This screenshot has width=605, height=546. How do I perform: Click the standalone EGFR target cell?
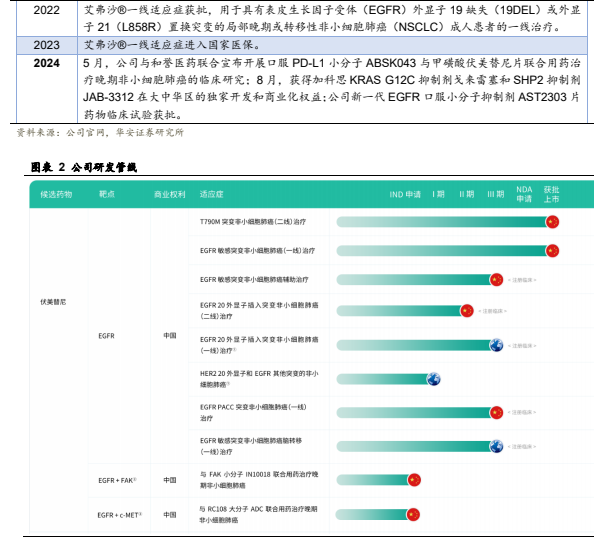106,336
